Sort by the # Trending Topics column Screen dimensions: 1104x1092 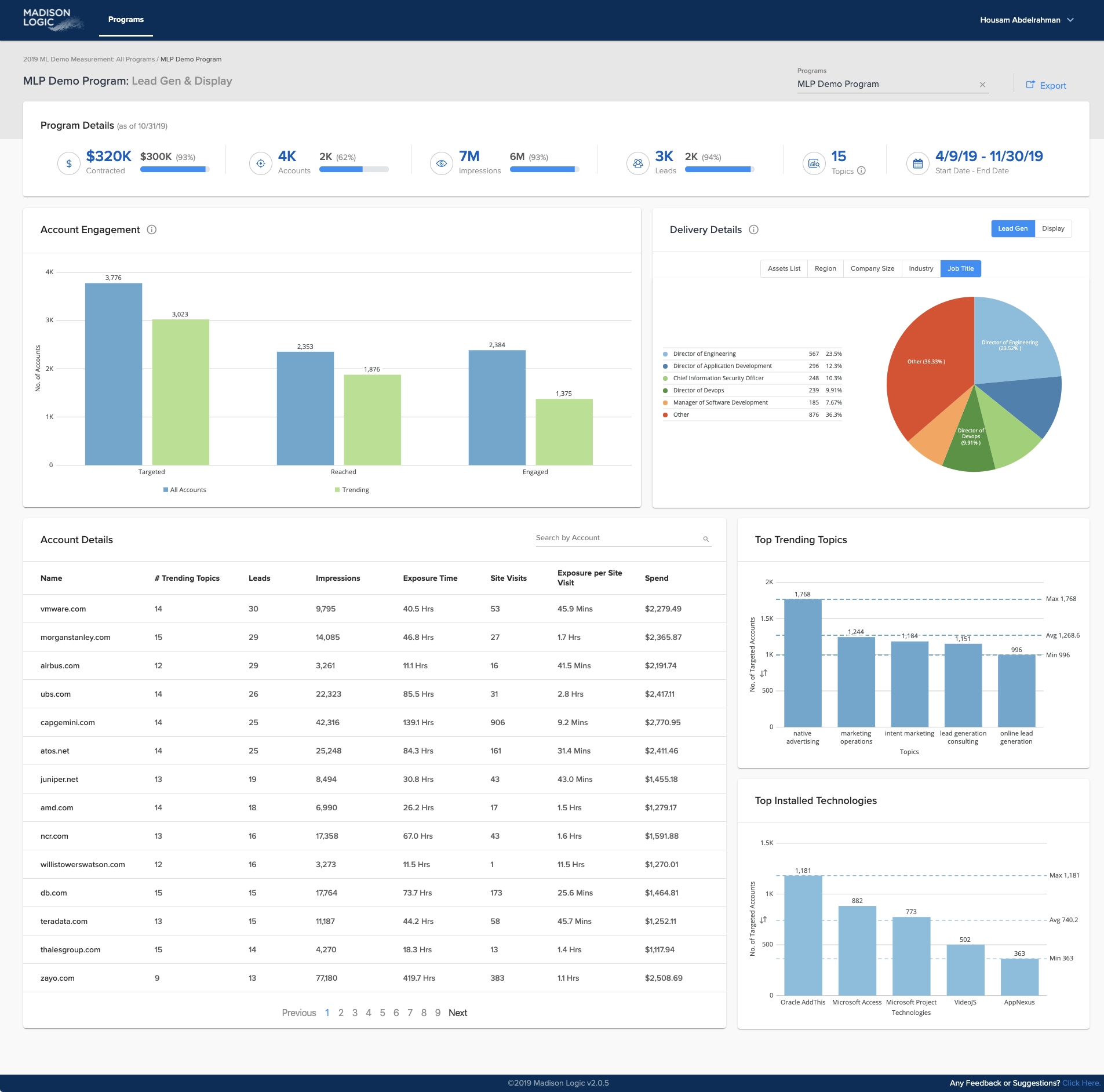tap(187, 578)
